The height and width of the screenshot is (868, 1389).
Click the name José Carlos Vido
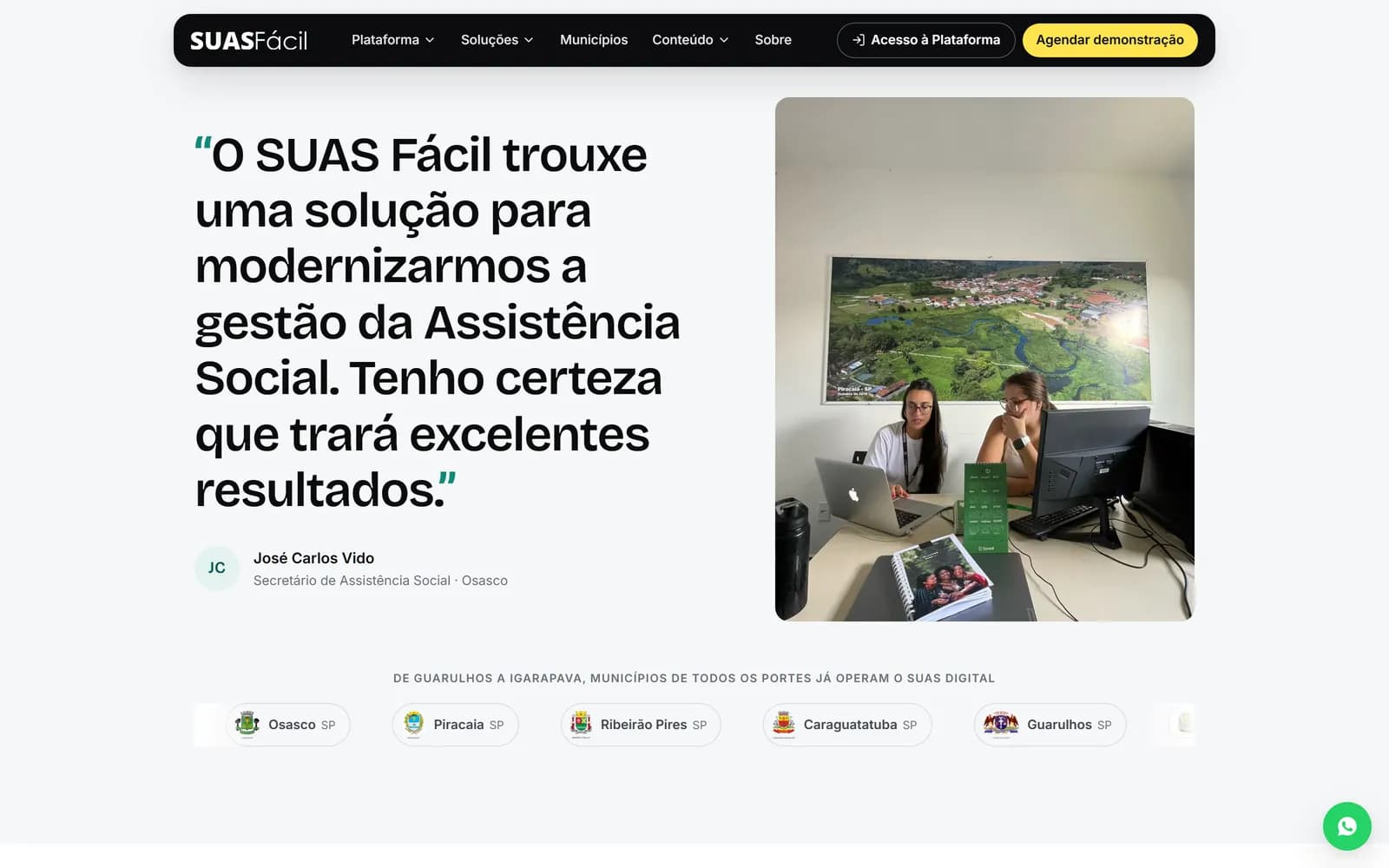pyautogui.click(x=313, y=558)
